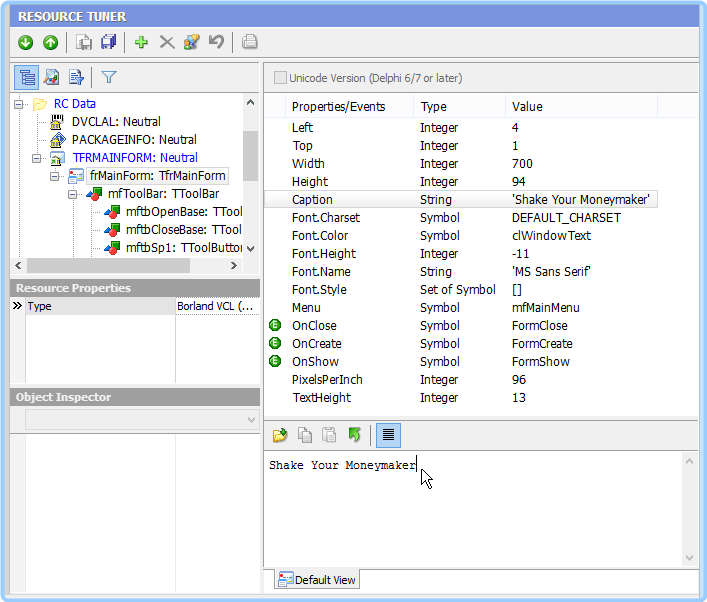Click the mftbOpenBase component icon
Image resolution: width=707 pixels, height=602 pixels.
(x=112, y=212)
